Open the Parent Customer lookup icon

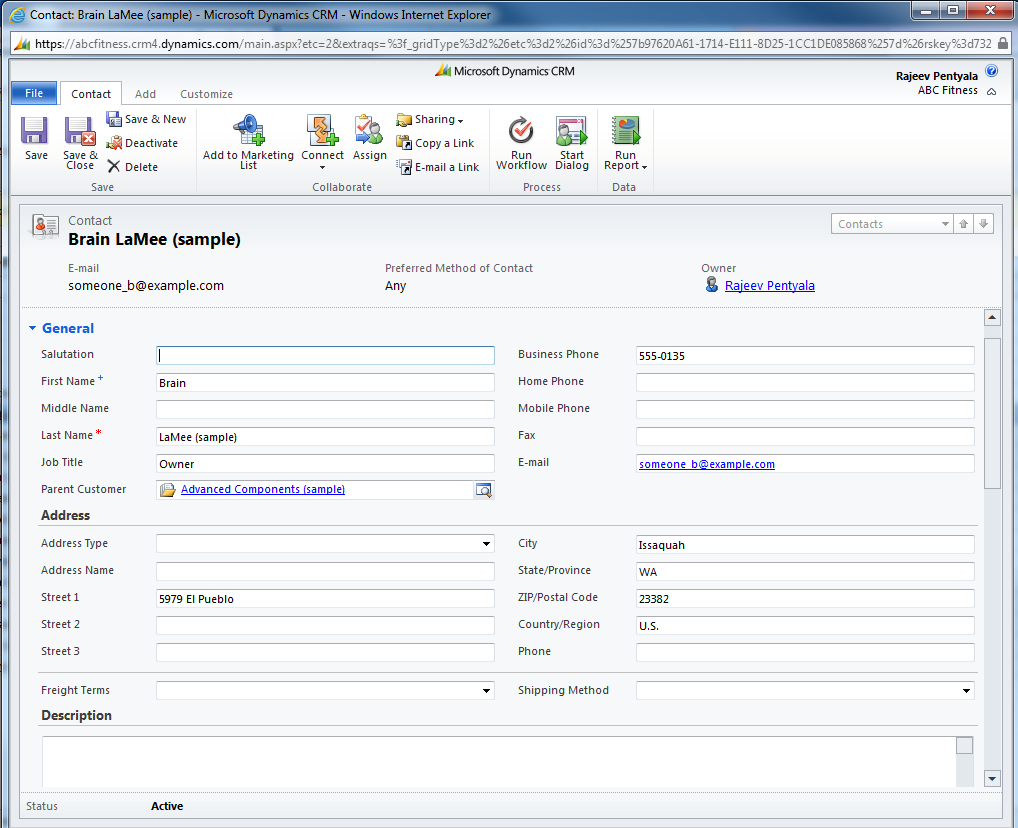point(484,490)
